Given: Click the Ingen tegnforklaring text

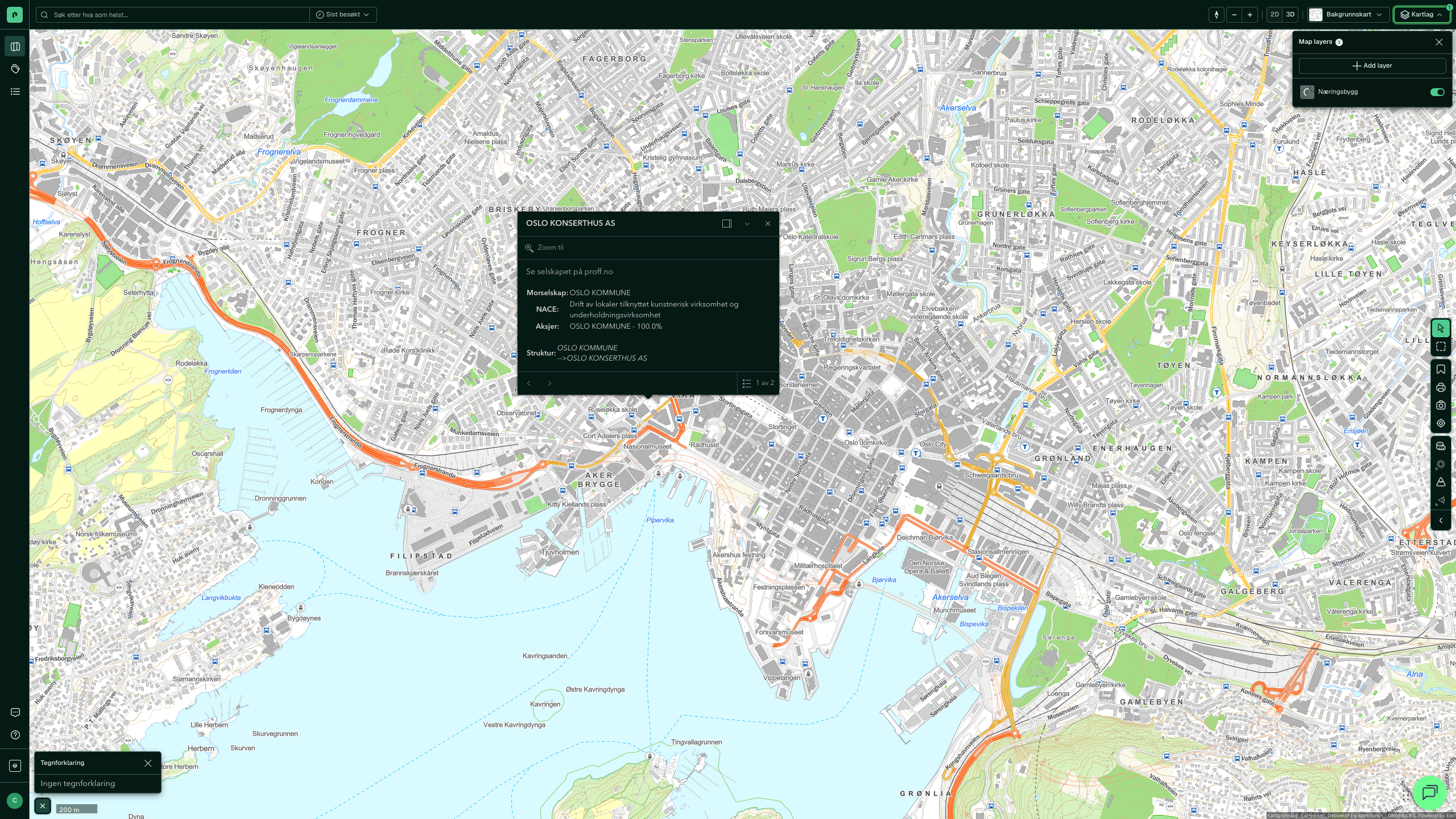Looking at the screenshot, I should (x=78, y=784).
